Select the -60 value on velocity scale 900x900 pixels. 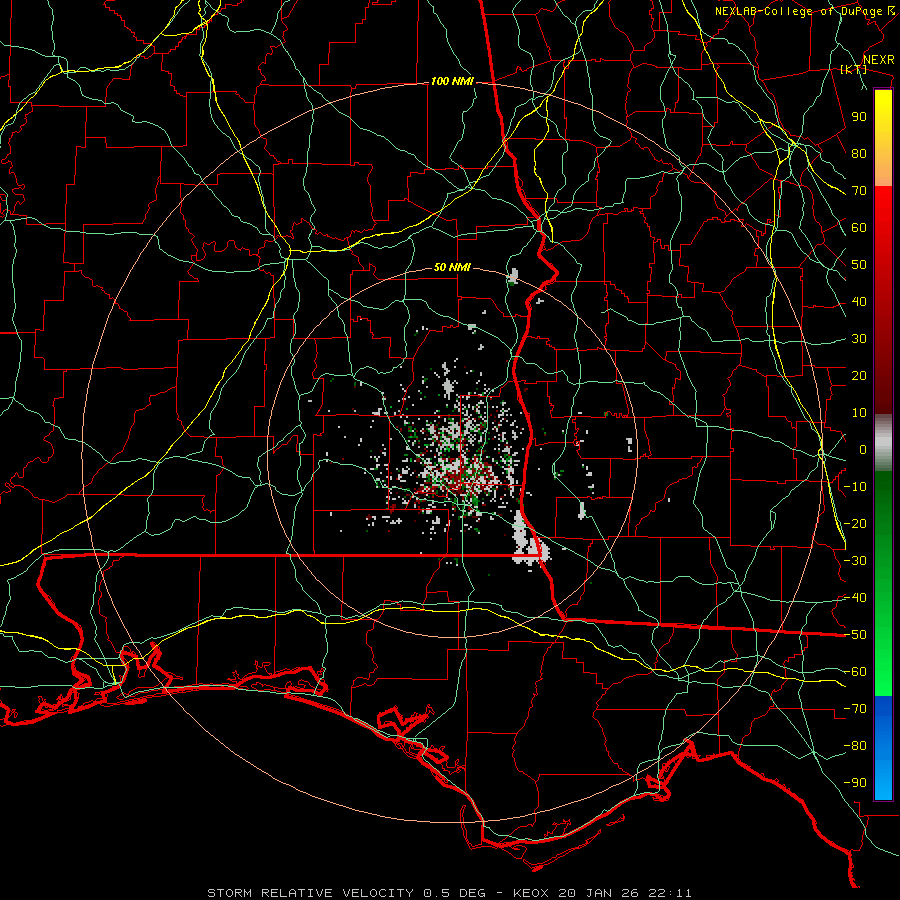coord(855,672)
